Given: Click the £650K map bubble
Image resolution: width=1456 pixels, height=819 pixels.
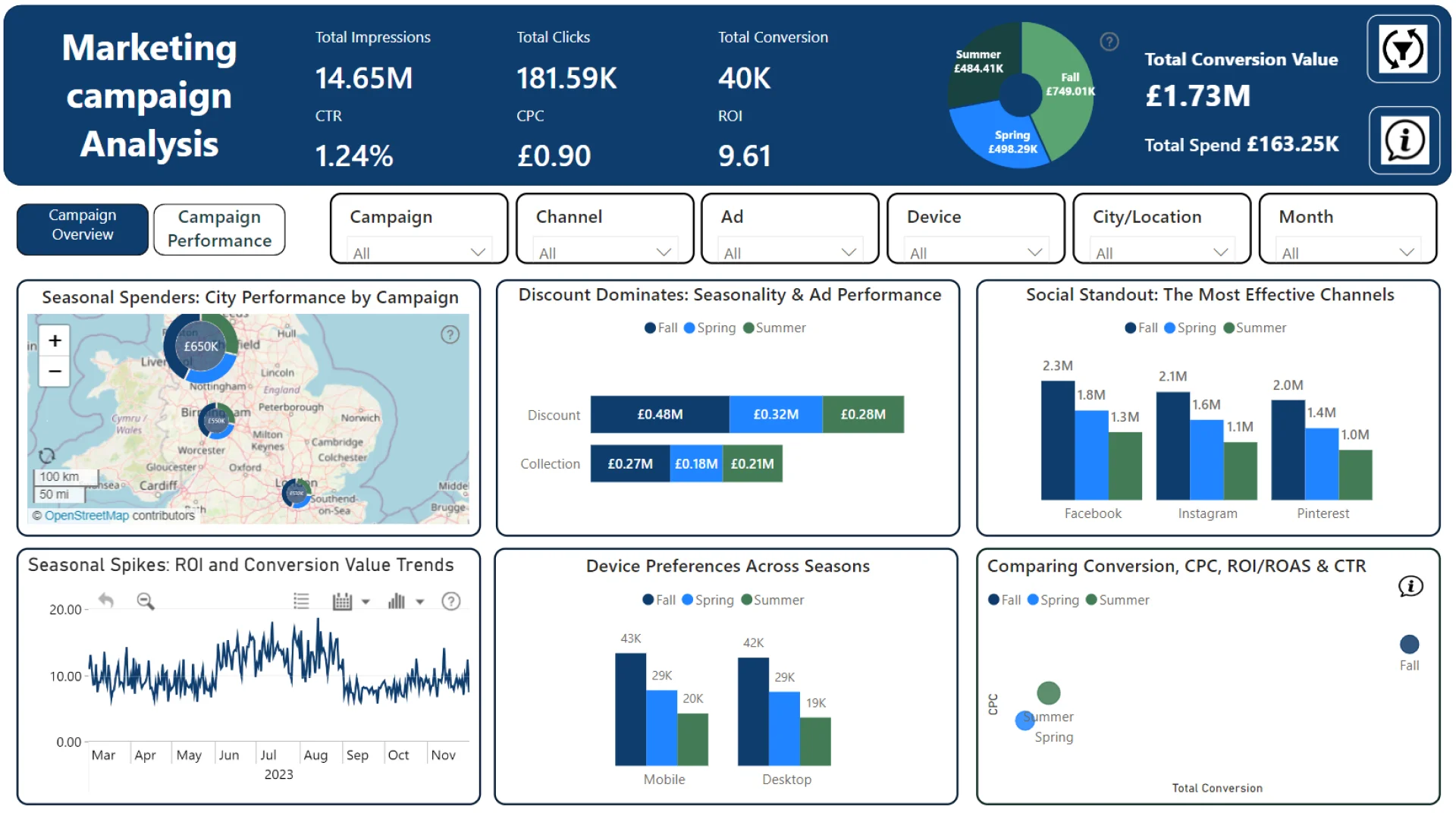Looking at the screenshot, I should click(x=200, y=347).
